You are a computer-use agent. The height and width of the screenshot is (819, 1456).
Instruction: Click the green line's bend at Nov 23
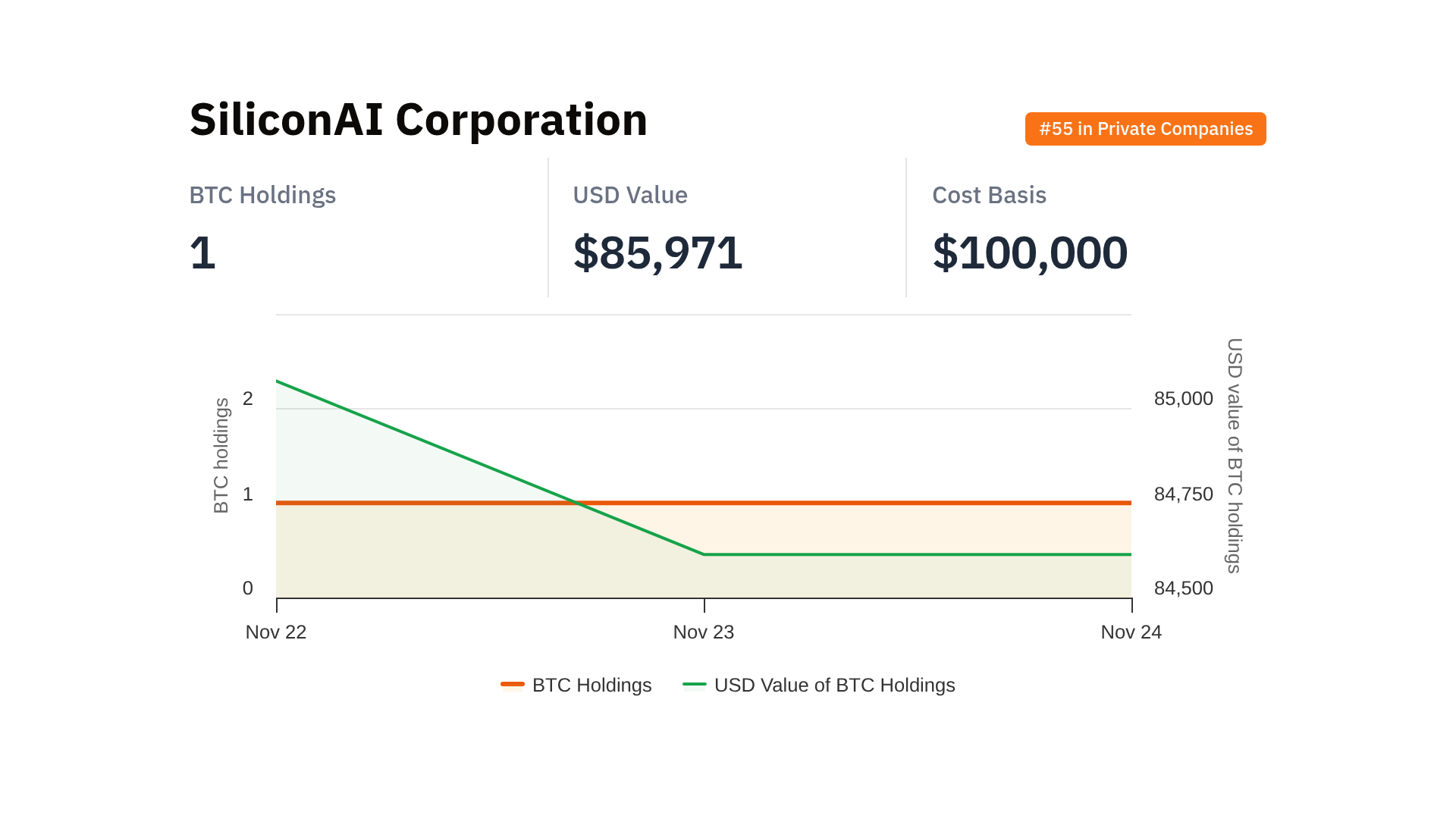(x=704, y=554)
